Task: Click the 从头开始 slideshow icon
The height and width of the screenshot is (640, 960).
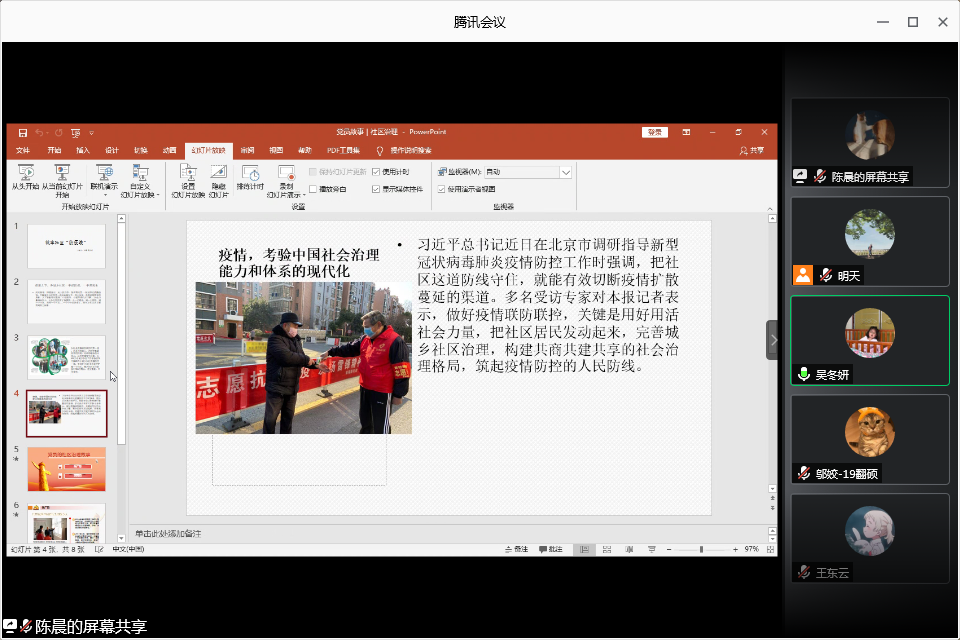Action: coord(25,172)
